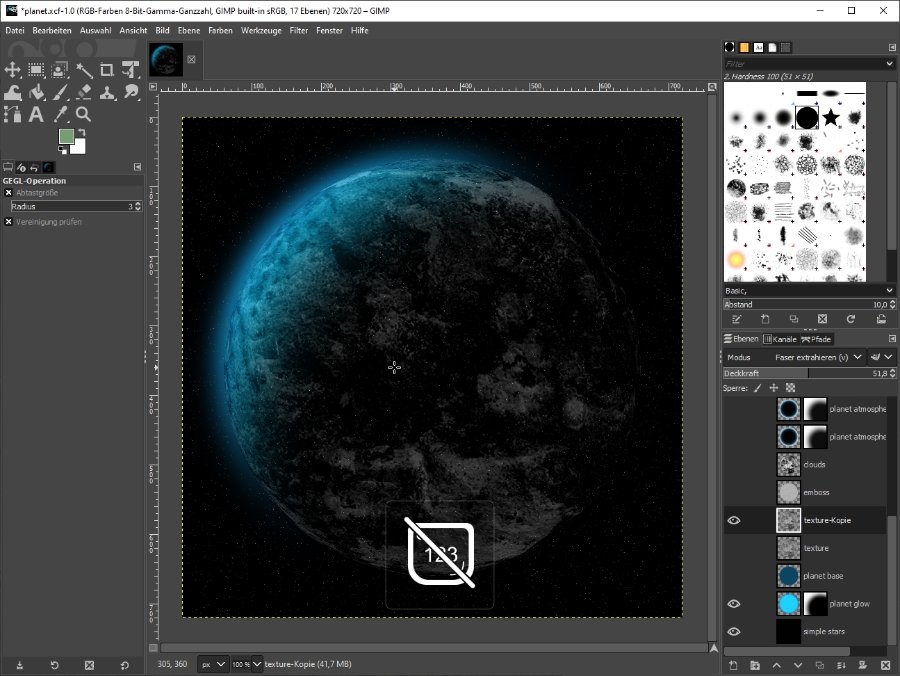Image resolution: width=900 pixels, height=676 pixels.
Task: Choose the Color Picker eyedropper tool
Action: pos(60,115)
